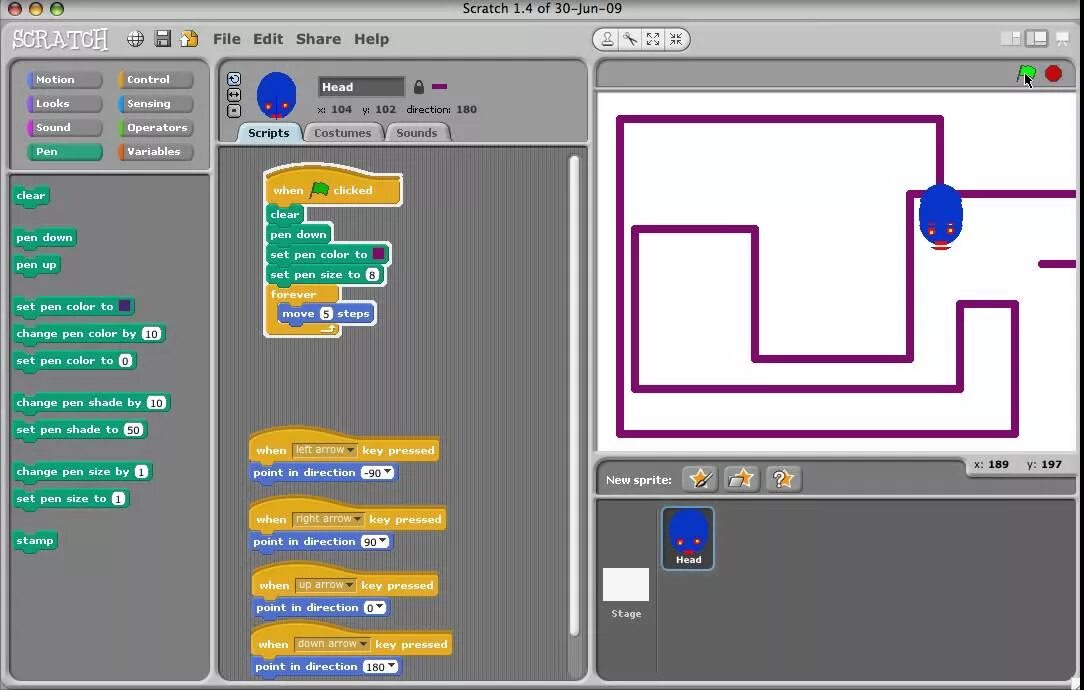Open the Help menu

tap(371, 39)
